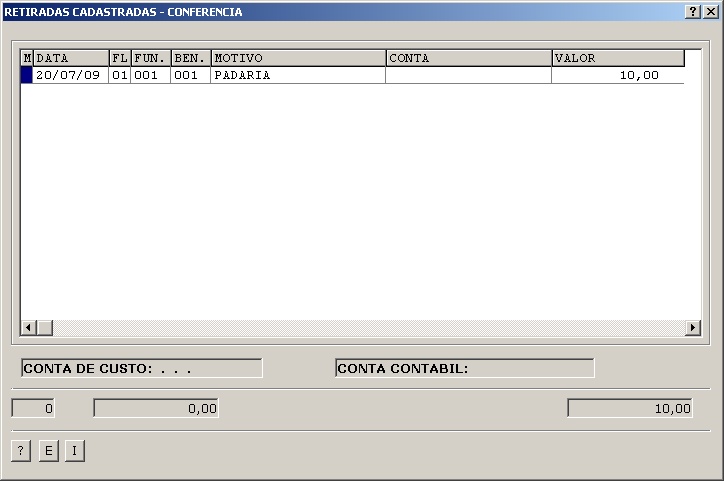Click the '?' help button at bottom left
Screen dimensions: 724x481
[x=21, y=451]
